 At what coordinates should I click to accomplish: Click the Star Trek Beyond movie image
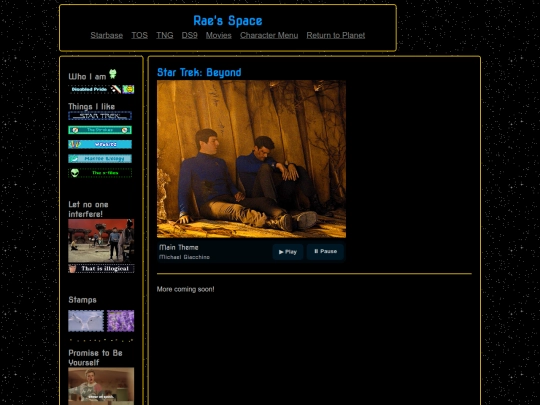[x=251, y=159]
